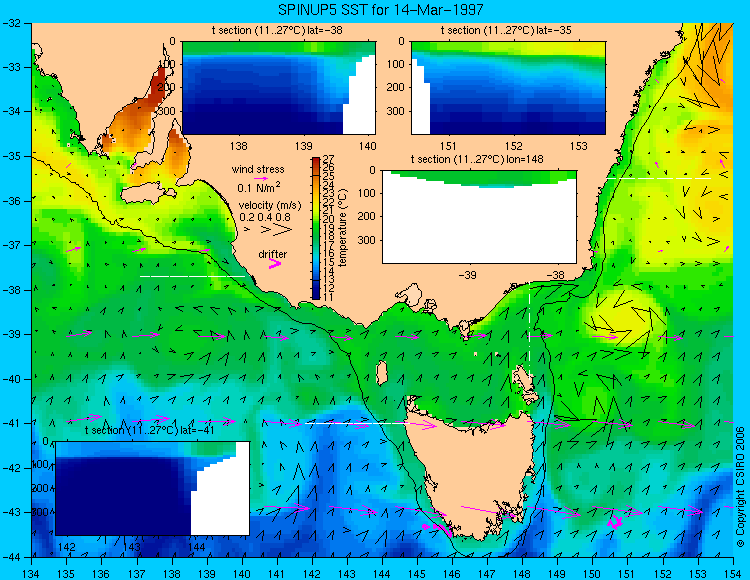Click the 300 depth tick in lat=-35 inset
This screenshot has width=750, height=580.
point(397,111)
